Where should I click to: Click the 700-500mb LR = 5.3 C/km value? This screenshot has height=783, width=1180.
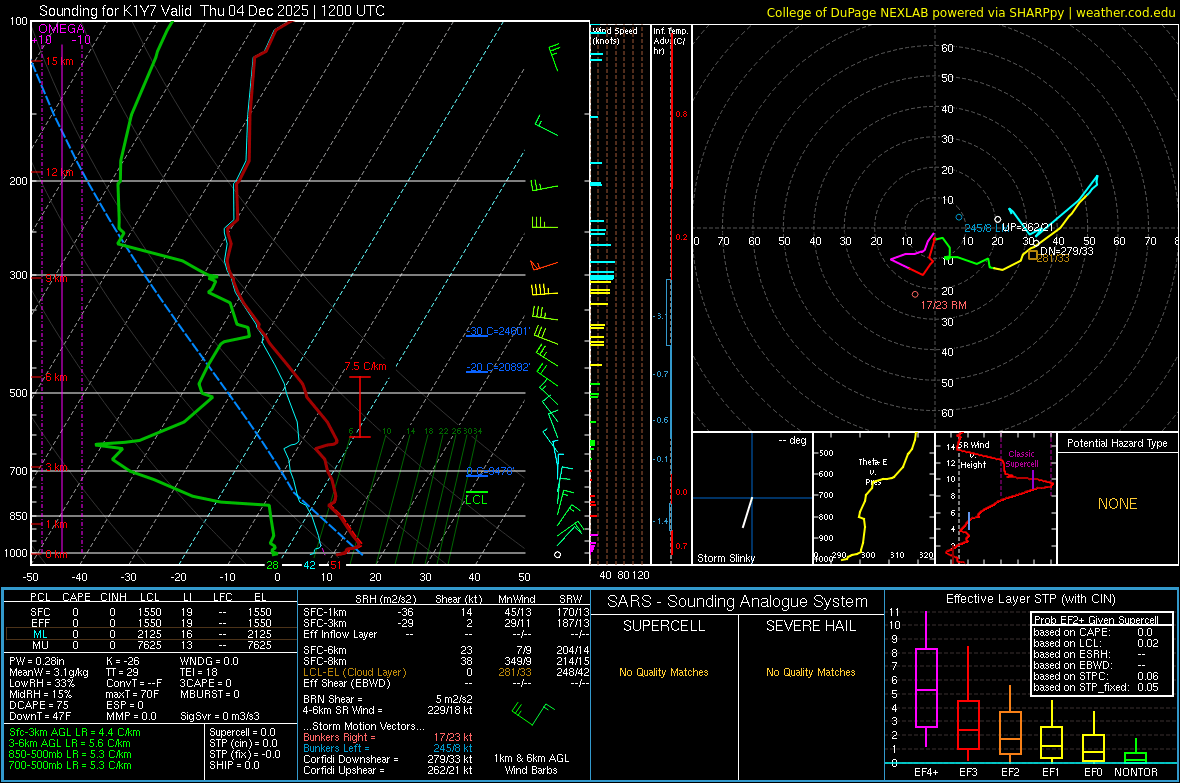pos(70,766)
